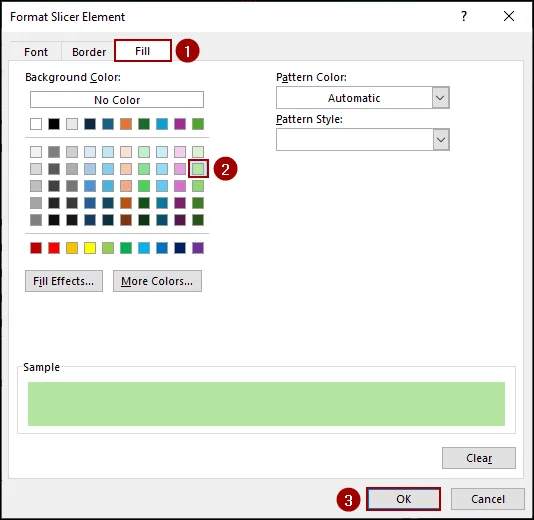Pick the burnt orange shade above brown
Viewport: 534px width, 520px height.
(x=126, y=203)
